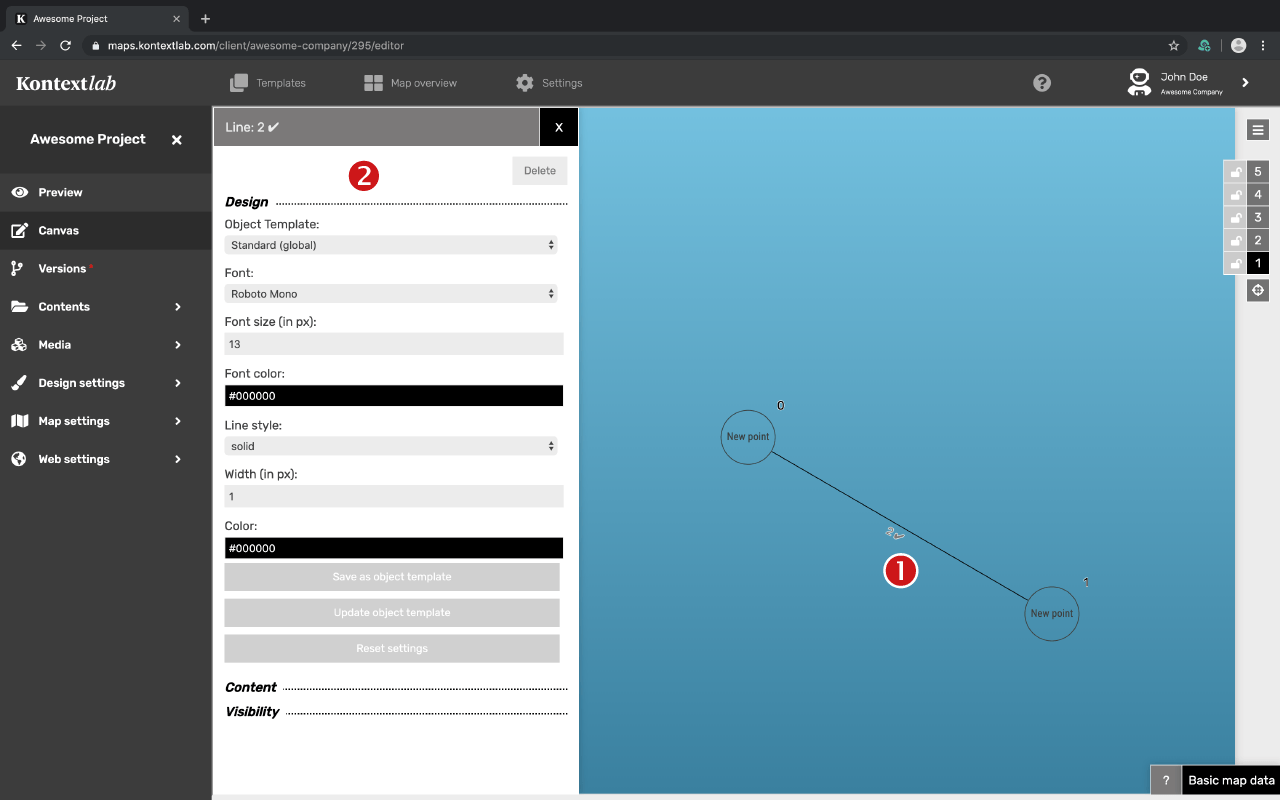Click Update object template

click(x=392, y=613)
